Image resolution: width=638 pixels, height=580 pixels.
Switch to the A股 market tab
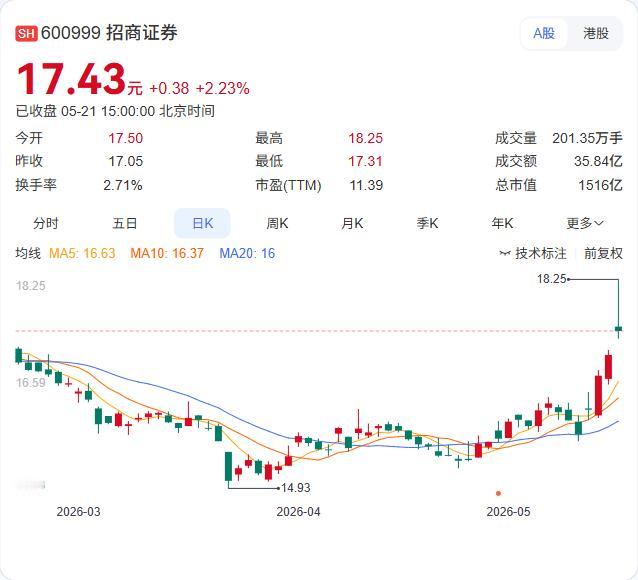(x=544, y=33)
